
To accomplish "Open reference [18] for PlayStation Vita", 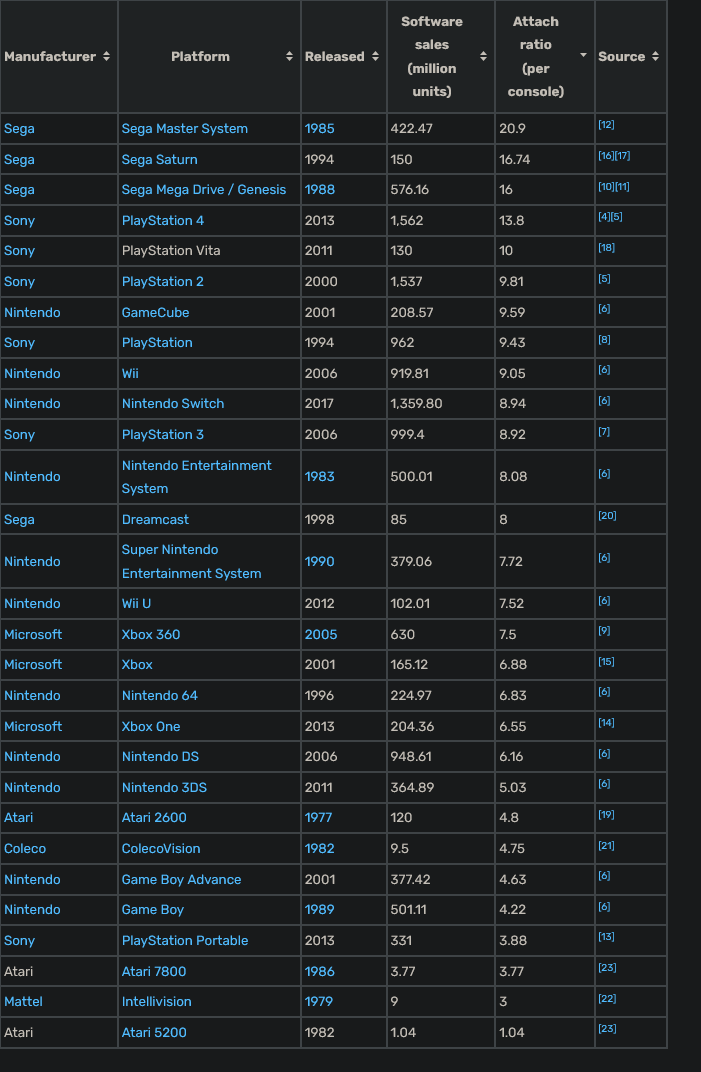I will pyautogui.click(x=606, y=247).
